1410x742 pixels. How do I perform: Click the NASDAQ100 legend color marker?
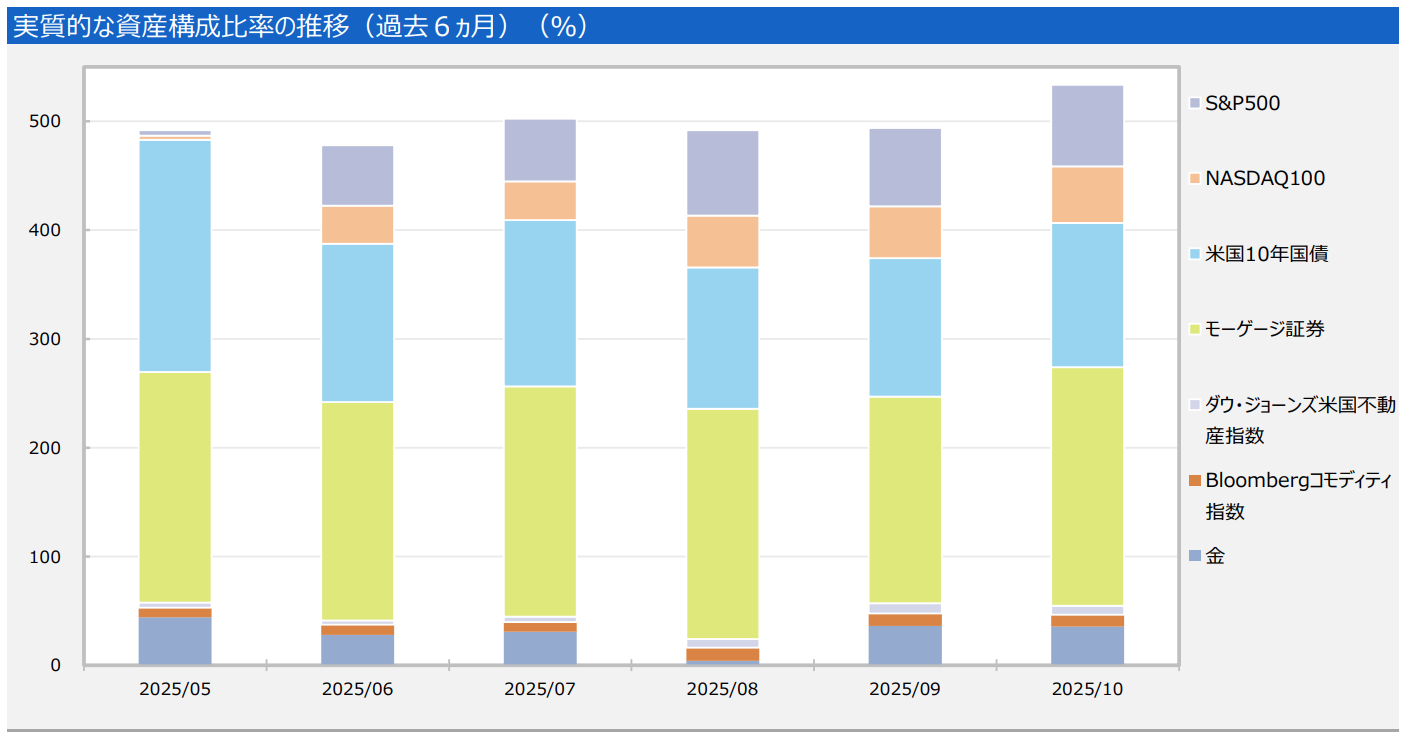pos(1196,179)
